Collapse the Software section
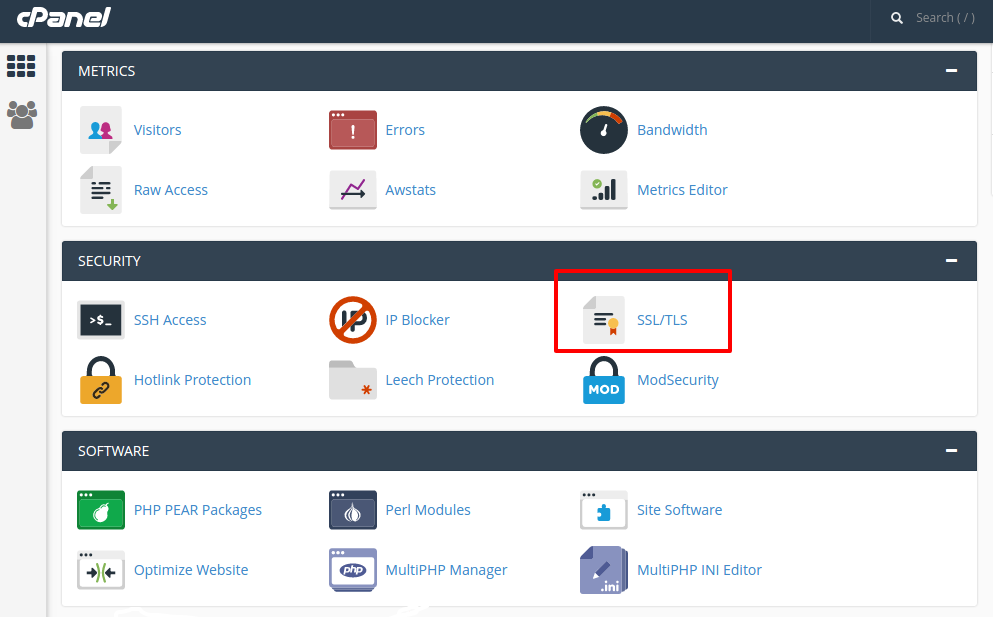993x617 pixels. pos(951,451)
